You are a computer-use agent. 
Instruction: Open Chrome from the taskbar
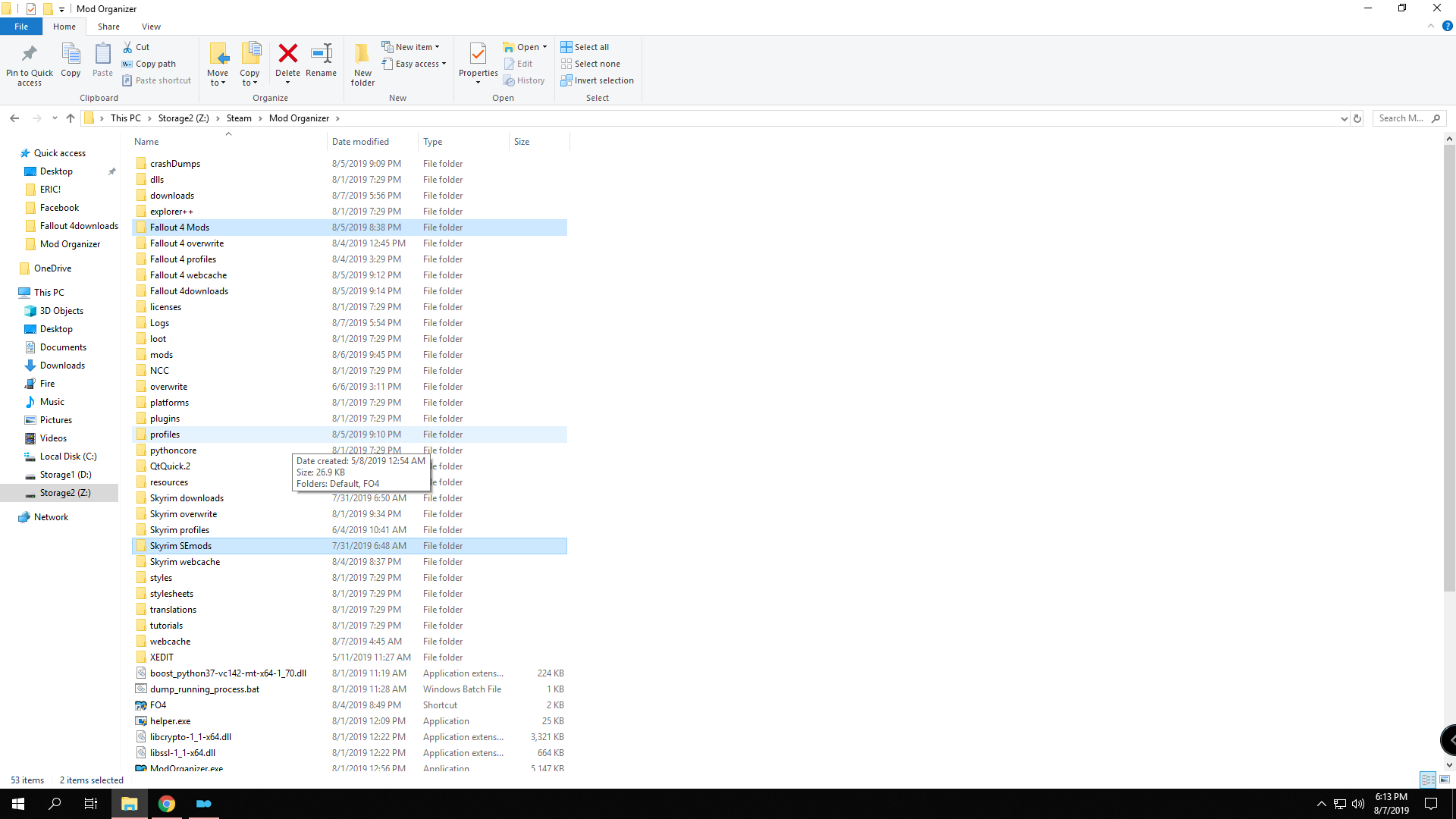pyautogui.click(x=167, y=804)
